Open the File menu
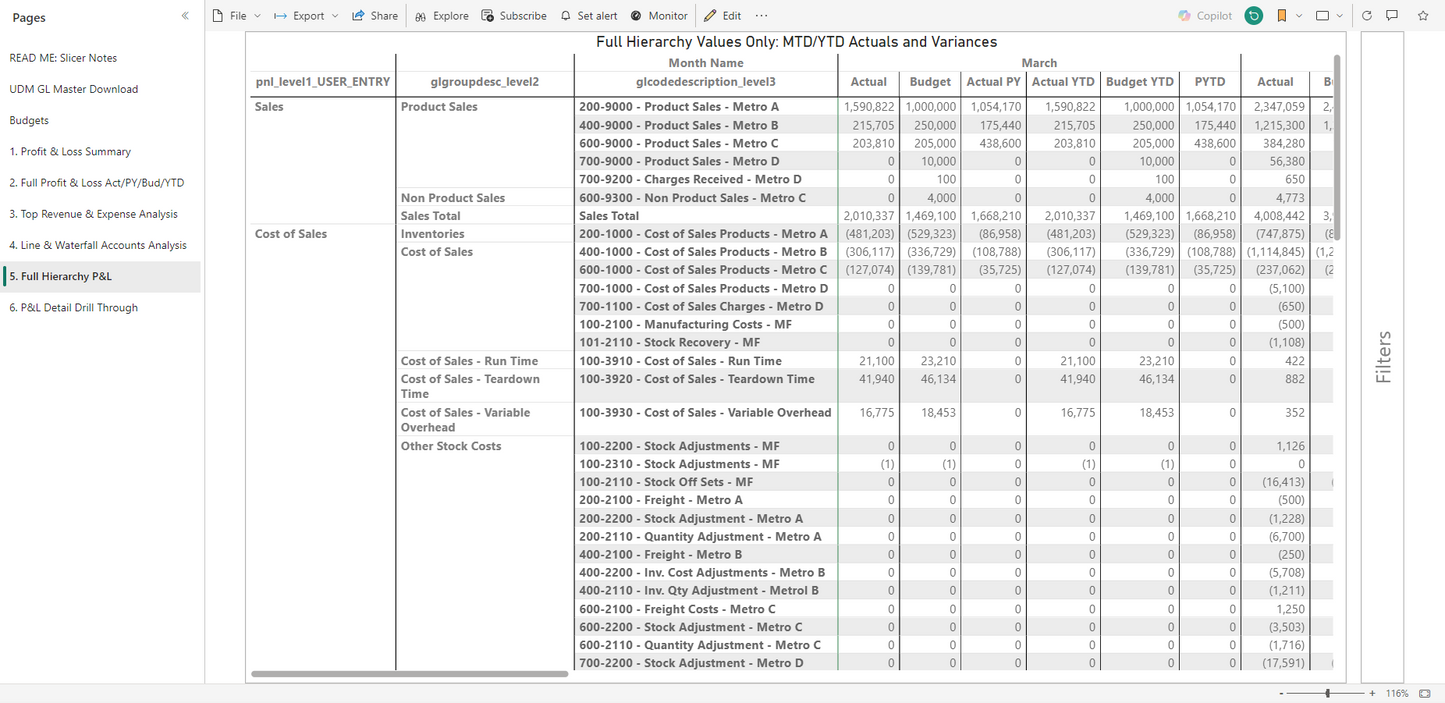 click(x=236, y=16)
